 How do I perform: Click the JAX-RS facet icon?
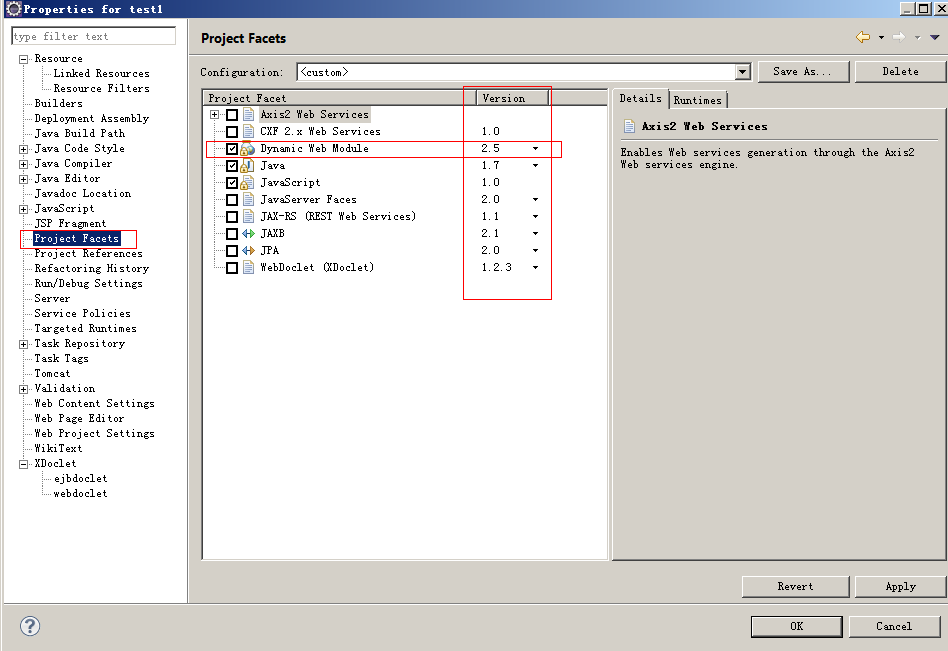point(248,216)
